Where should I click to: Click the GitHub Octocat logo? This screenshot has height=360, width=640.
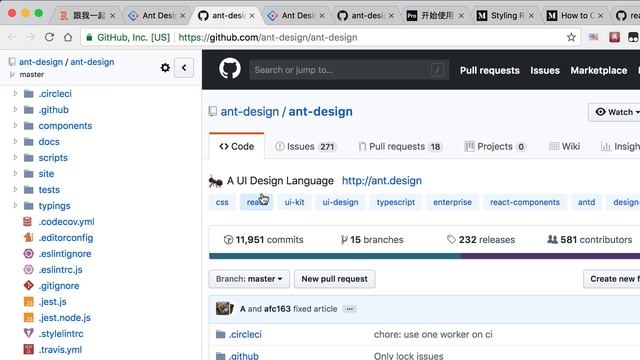230,69
